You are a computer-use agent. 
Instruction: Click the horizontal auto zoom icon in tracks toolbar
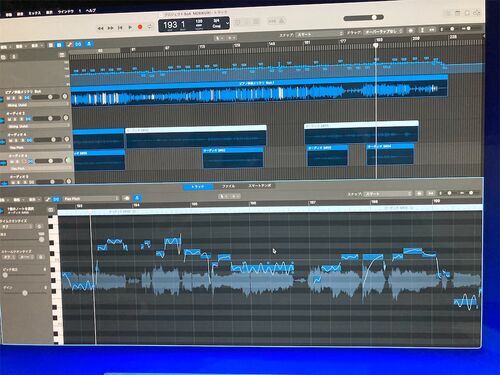432,30
